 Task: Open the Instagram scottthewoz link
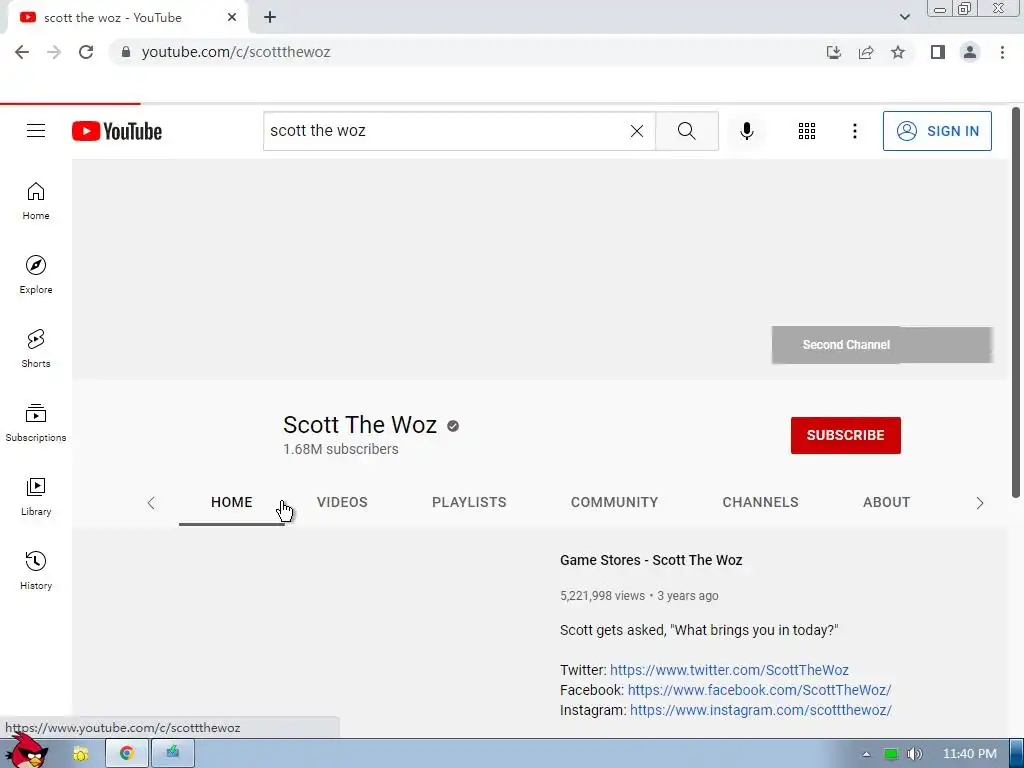pyautogui.click(x=761, y=710)
